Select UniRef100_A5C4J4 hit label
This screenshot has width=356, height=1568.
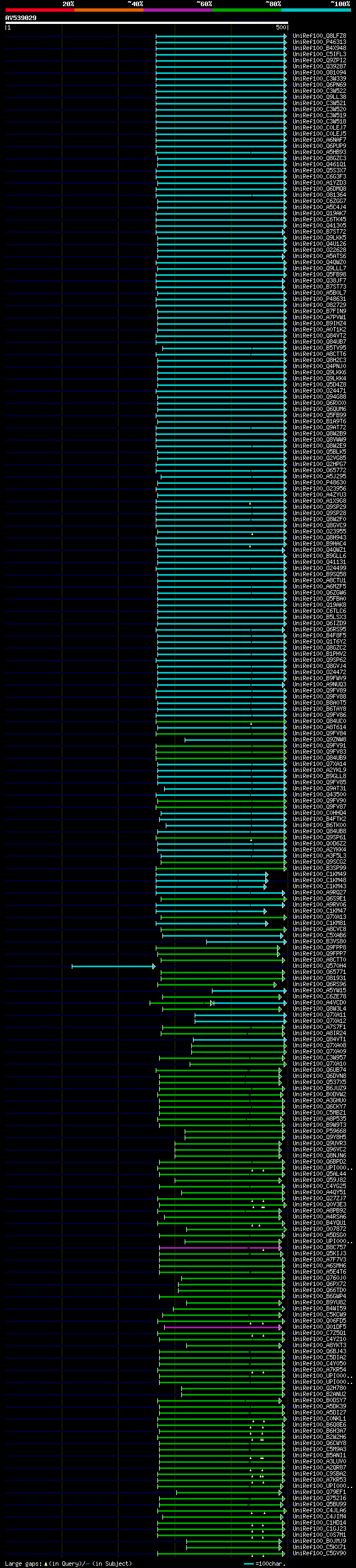(x=319, y=207)
